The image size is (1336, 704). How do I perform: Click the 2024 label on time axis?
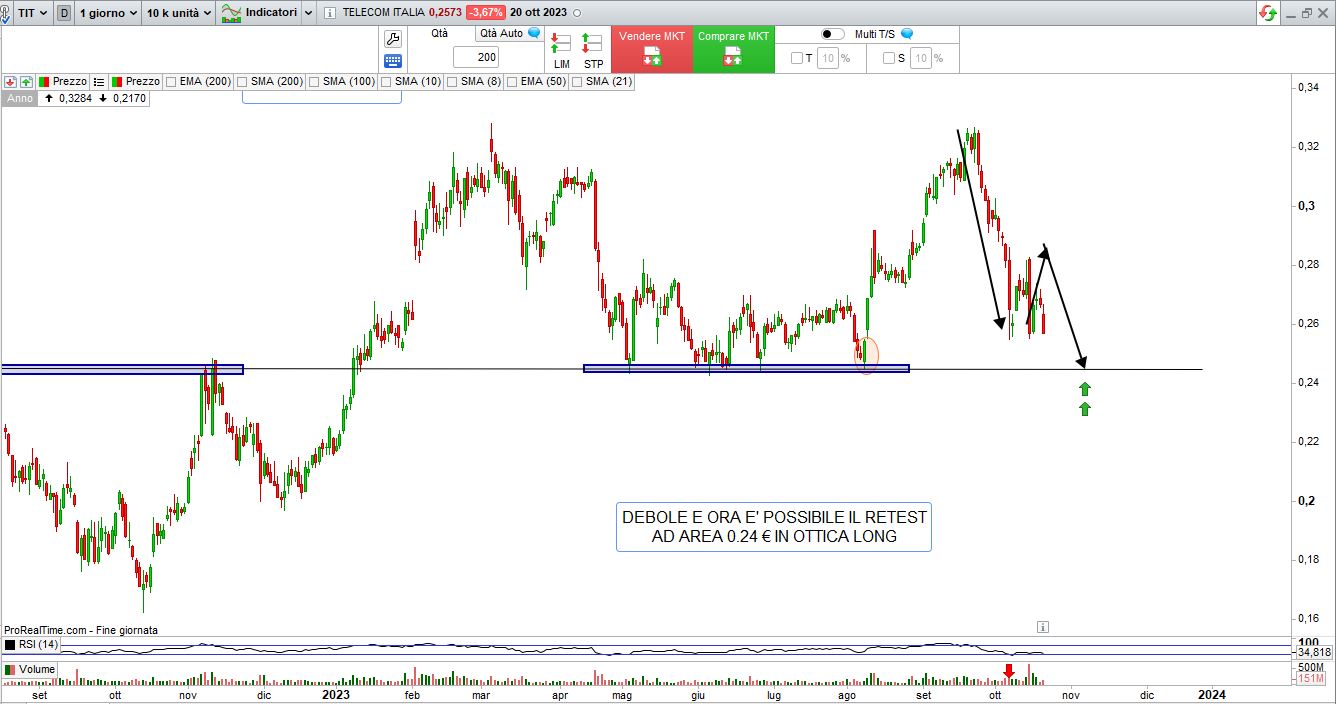pyautogui.click(x=1212, y=694)
